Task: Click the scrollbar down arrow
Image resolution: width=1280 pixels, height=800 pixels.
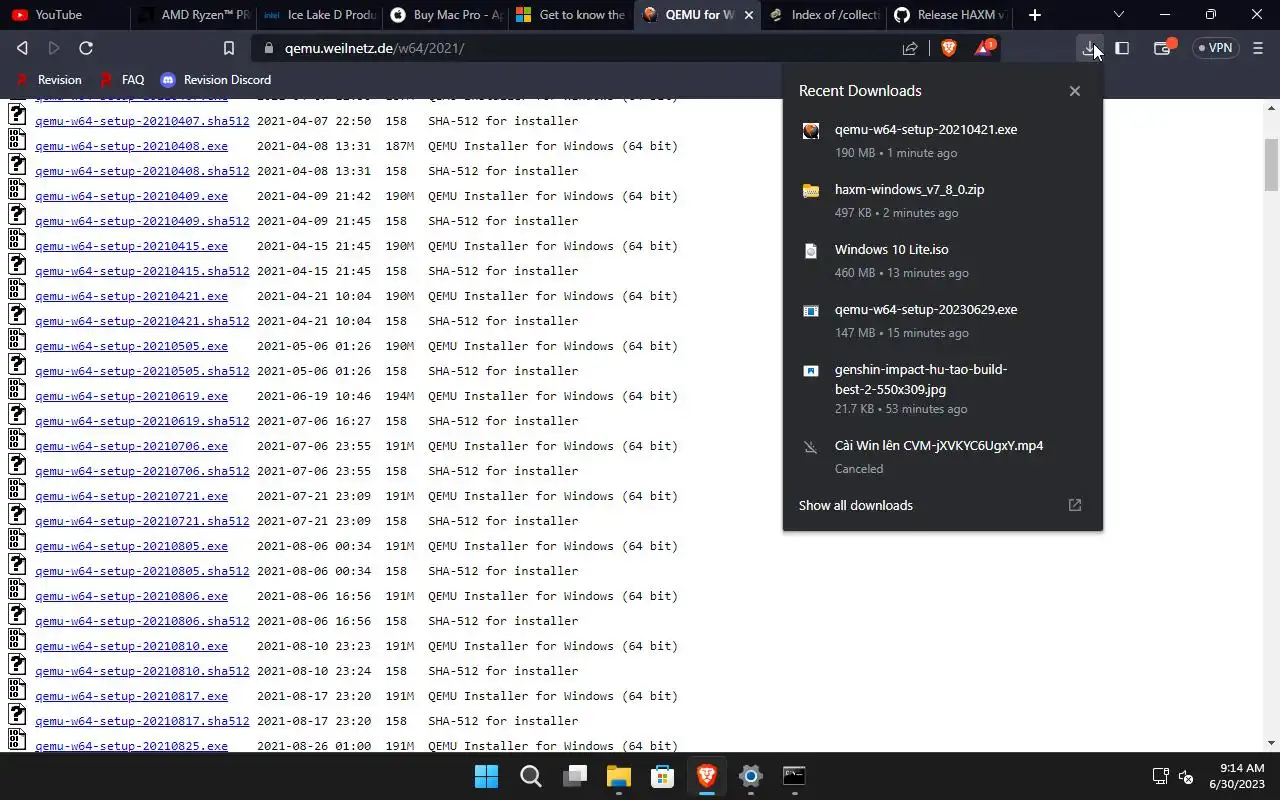Action: (1272, 744)
